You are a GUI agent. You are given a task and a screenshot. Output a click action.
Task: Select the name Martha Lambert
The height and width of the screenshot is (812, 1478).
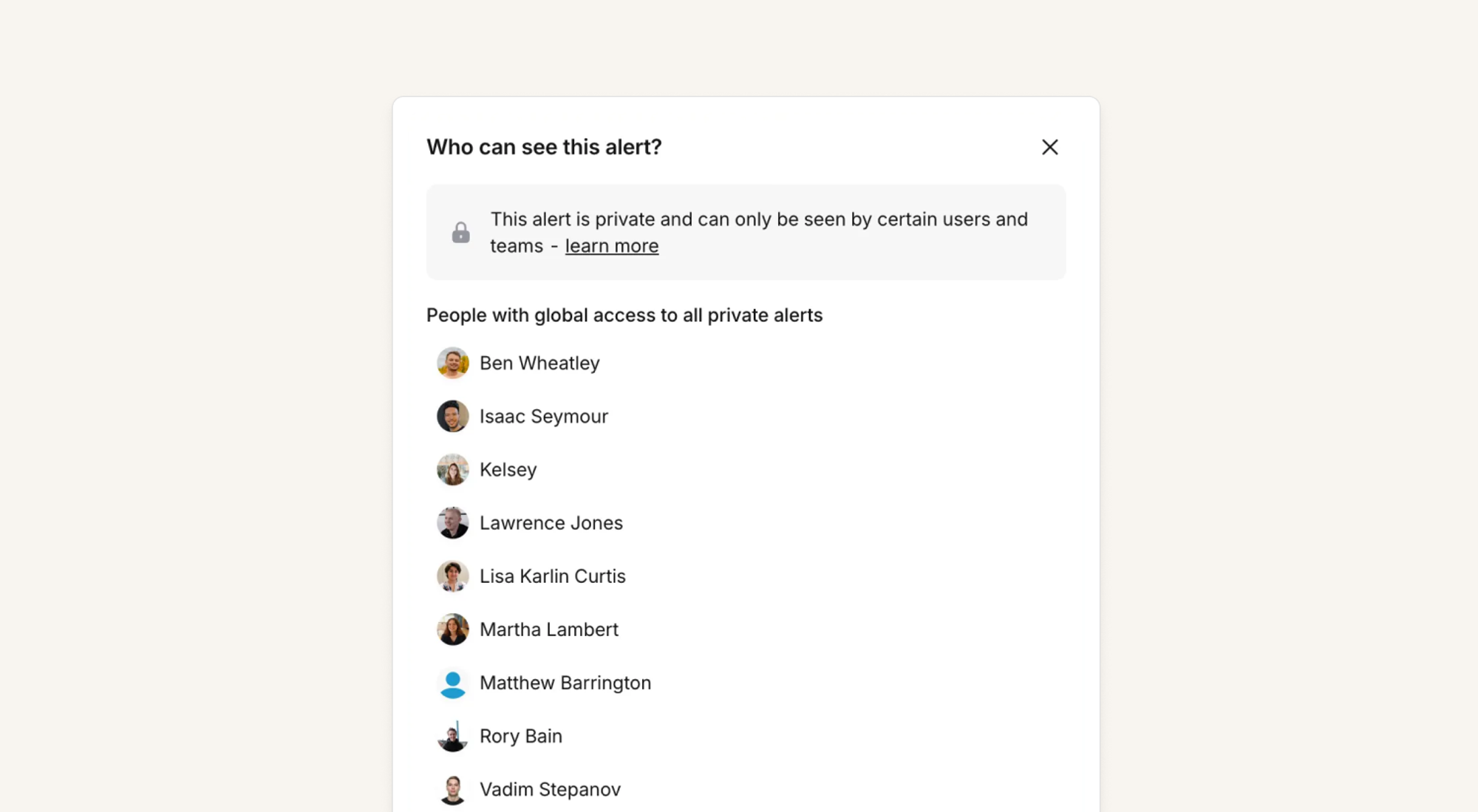[x=548, y=630]
